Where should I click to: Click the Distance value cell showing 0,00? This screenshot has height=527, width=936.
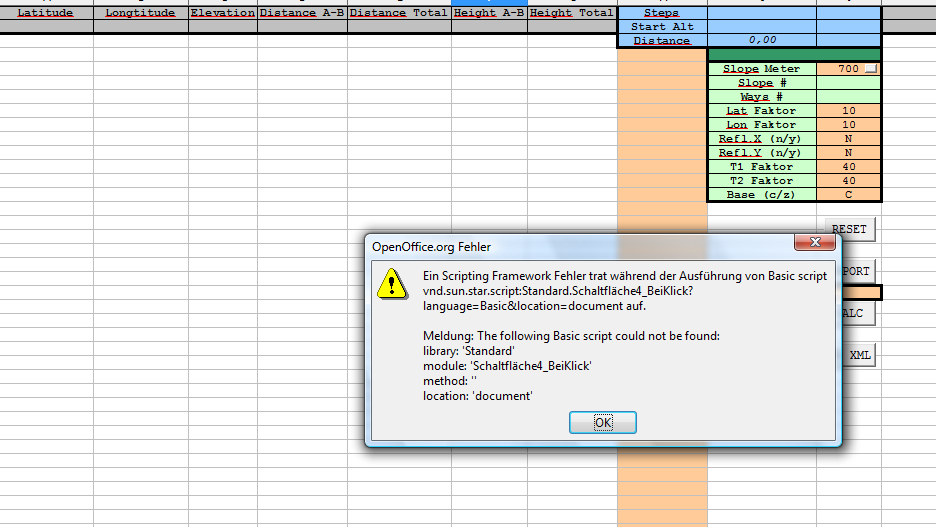tap(762, 41)
